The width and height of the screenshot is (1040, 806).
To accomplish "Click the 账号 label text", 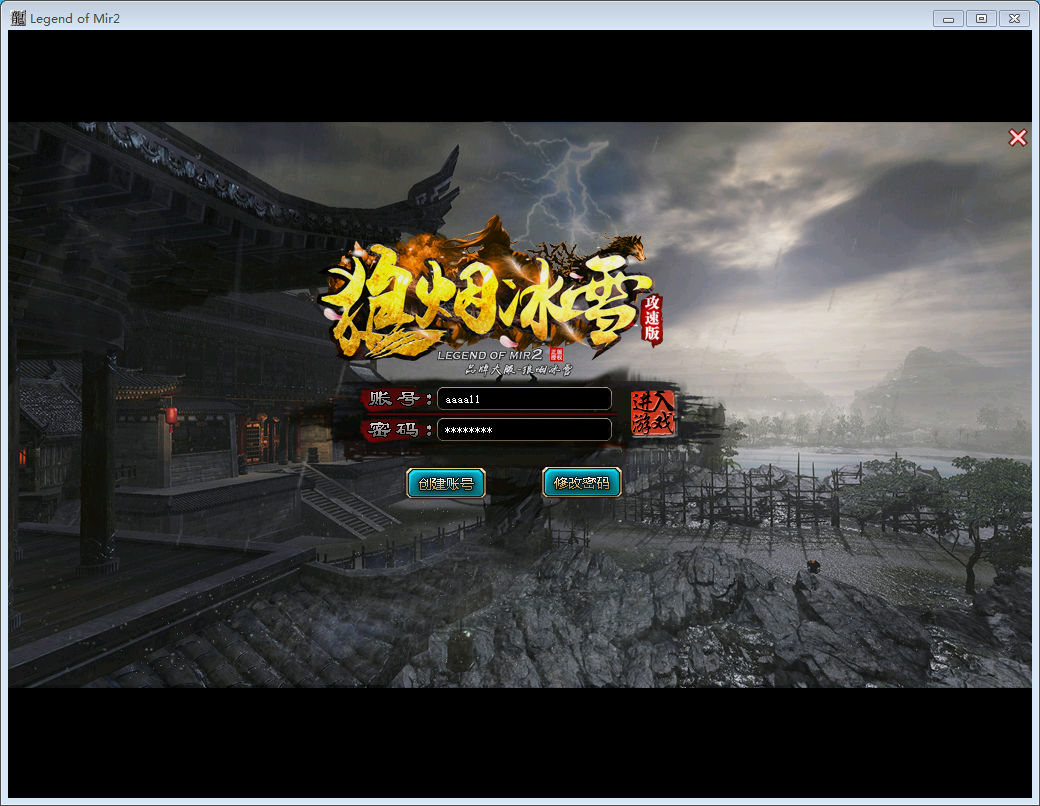I will coord(394,399).
